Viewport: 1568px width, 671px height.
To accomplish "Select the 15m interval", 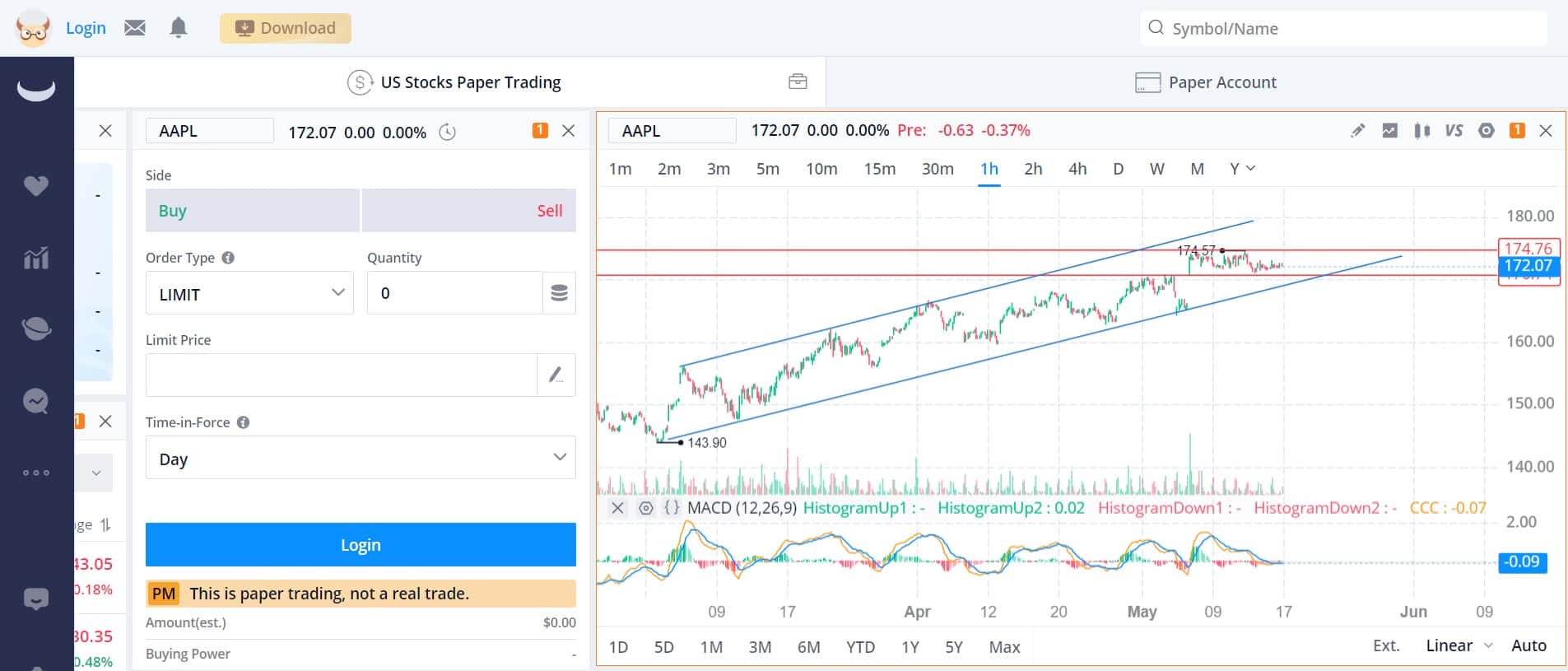I will [880, 169].
